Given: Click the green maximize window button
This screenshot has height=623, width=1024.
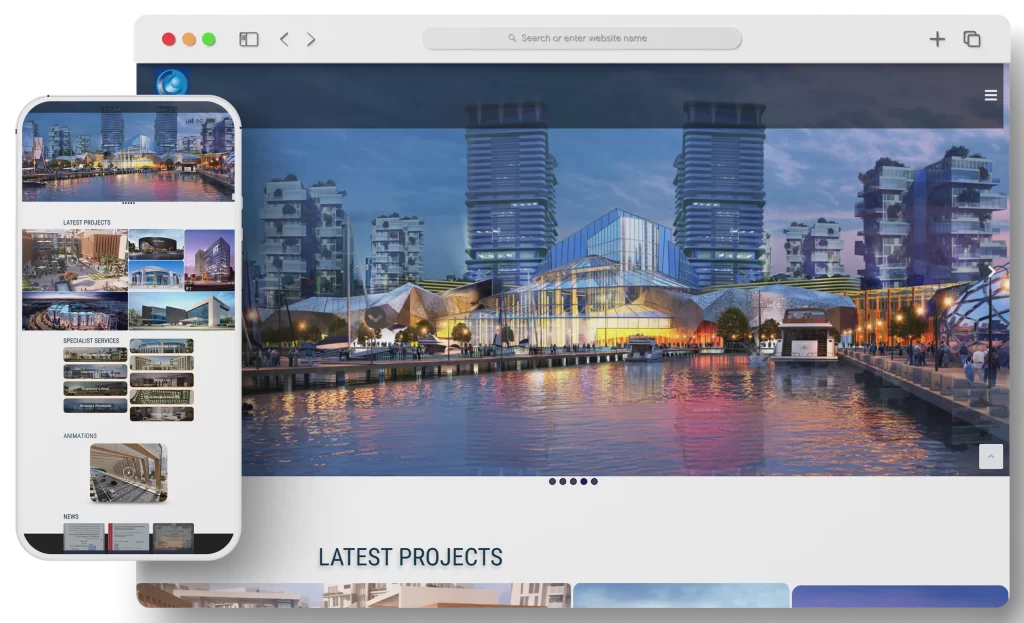Looking at the screenshot, I should click(x=209, y=39).
